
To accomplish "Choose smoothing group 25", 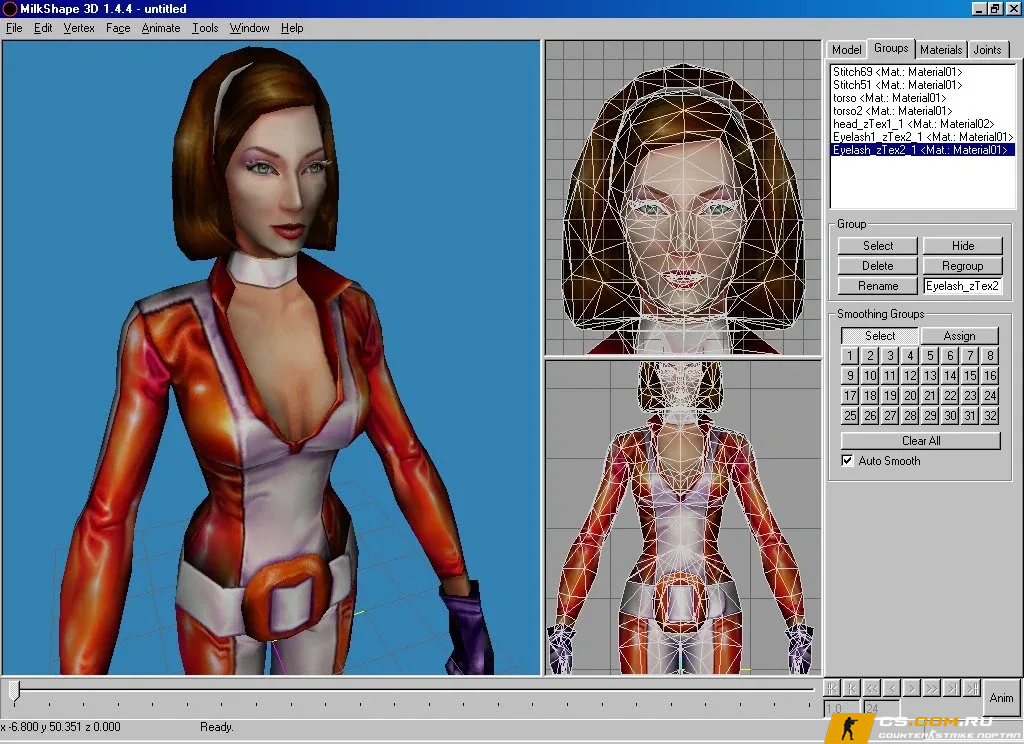I will tap(850, 416).
